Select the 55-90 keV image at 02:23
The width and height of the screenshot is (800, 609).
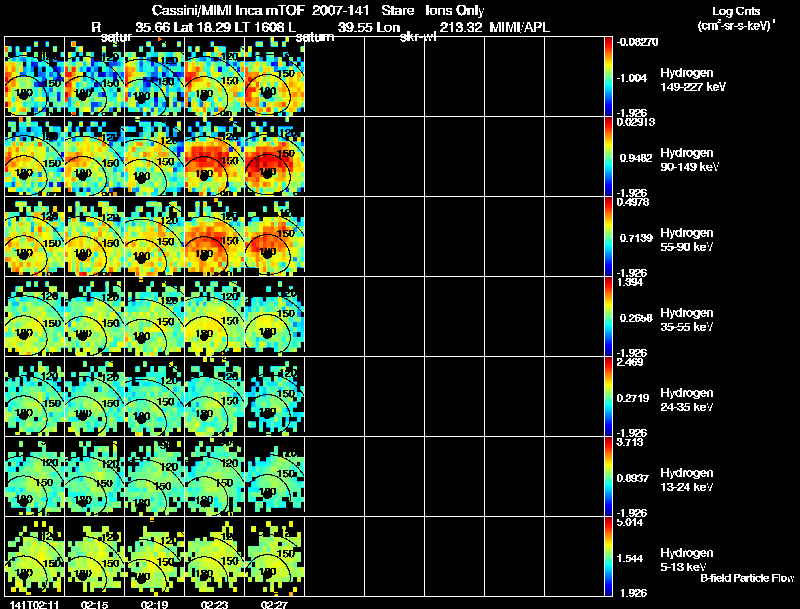[x=214, y=237]
